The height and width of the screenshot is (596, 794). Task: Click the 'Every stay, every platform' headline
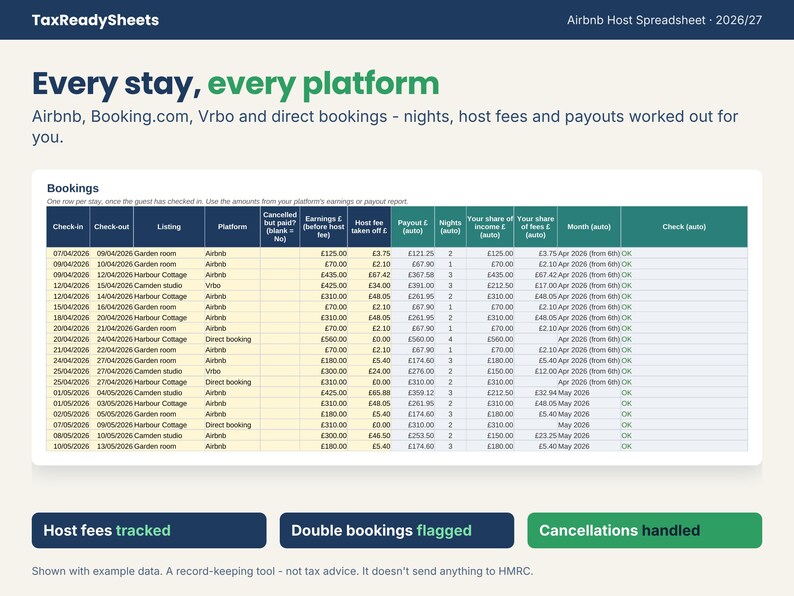tap(235, 84)
